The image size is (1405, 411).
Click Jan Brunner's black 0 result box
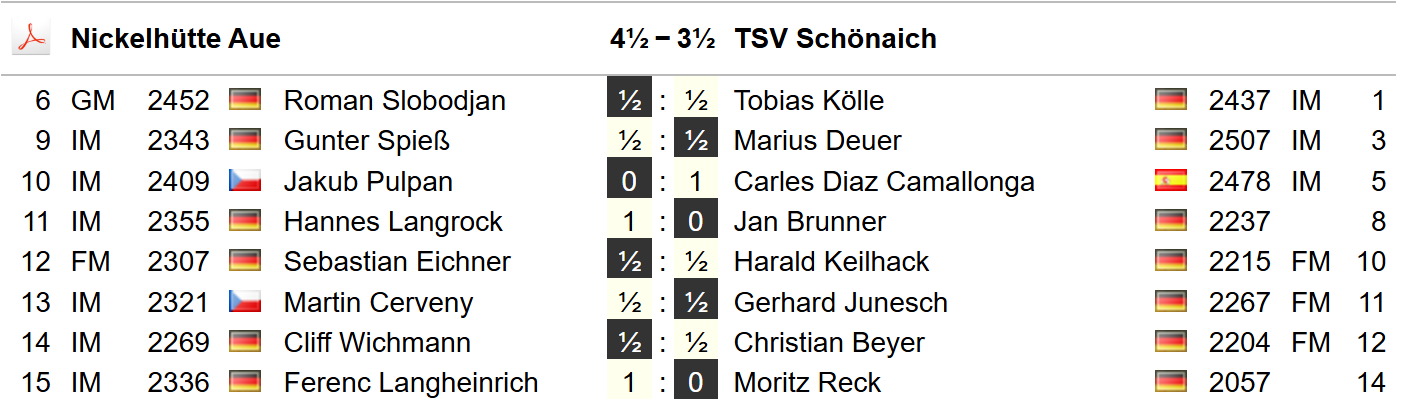695,222
